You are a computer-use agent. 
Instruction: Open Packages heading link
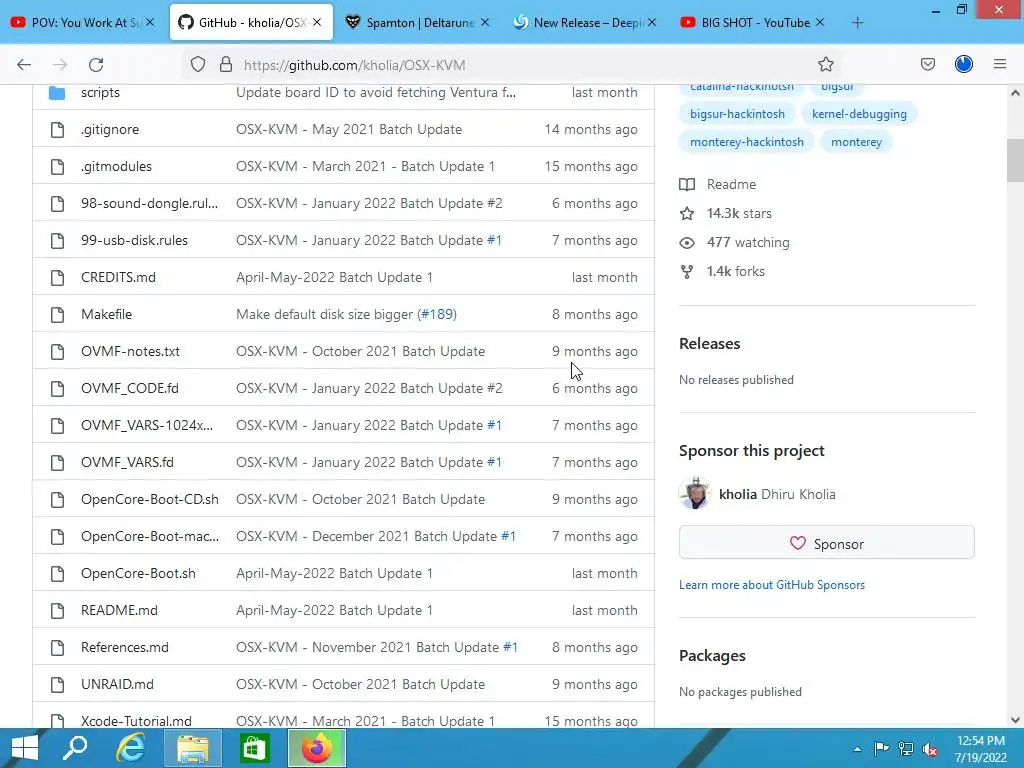(712, 656)
